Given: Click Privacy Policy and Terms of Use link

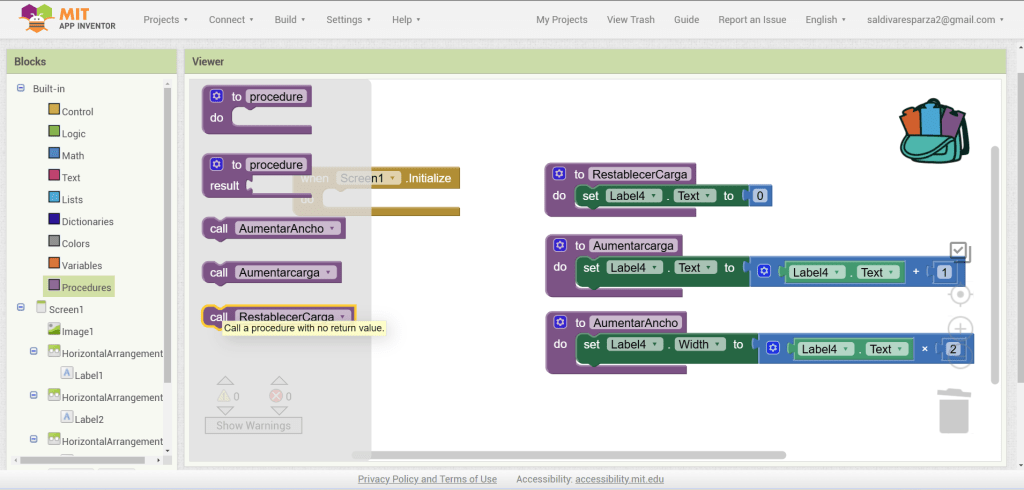Looking at the screenshot, I should pyautogui.click(x=427, y=479).
